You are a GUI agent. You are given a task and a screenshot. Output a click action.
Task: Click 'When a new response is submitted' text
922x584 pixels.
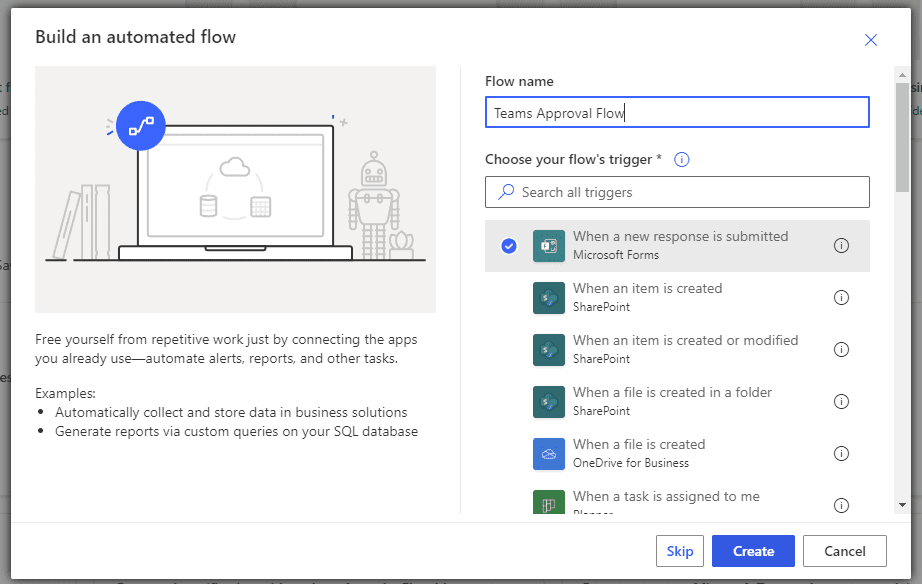coord(680,236)
